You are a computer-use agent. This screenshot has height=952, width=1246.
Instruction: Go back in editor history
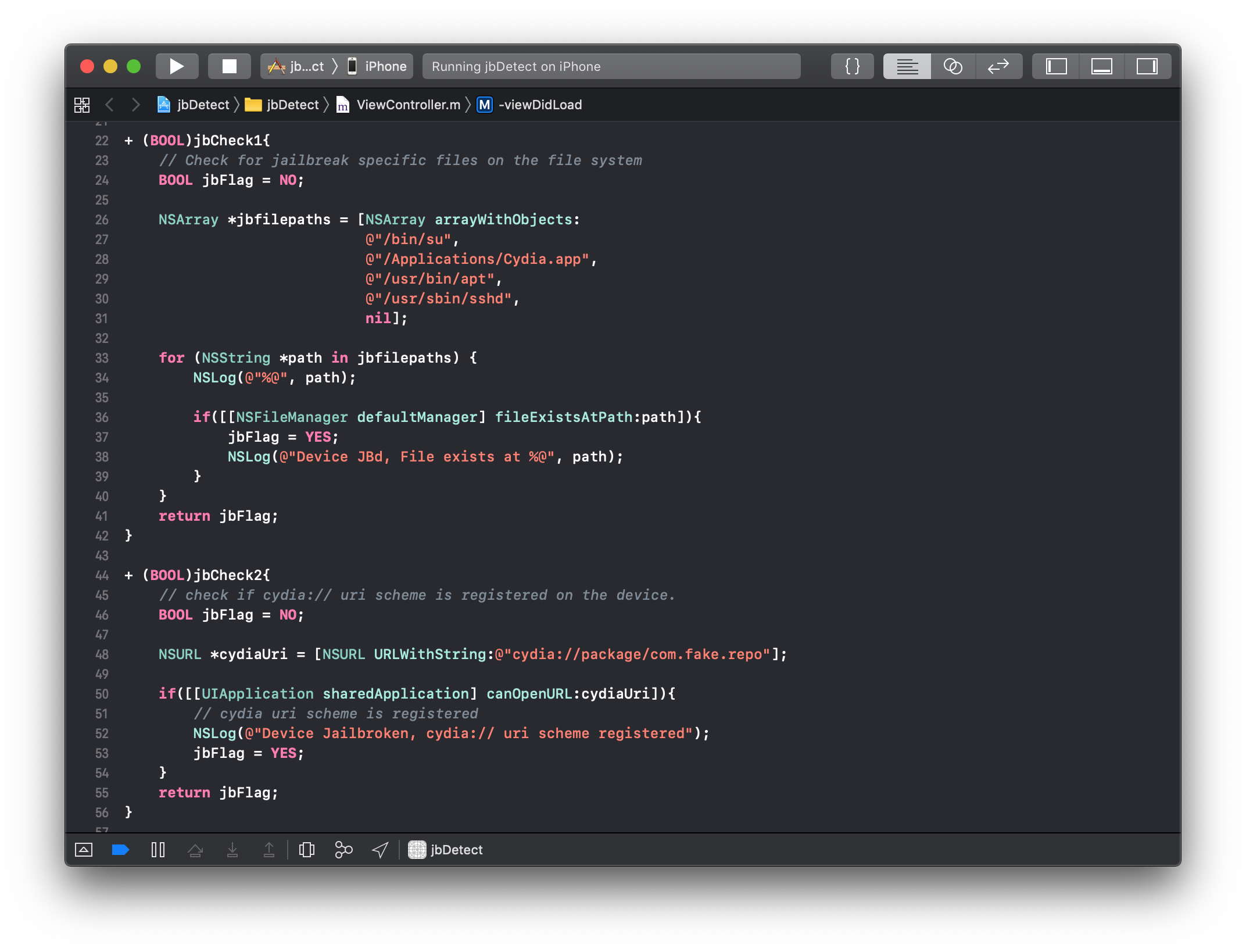pos(109,105)
